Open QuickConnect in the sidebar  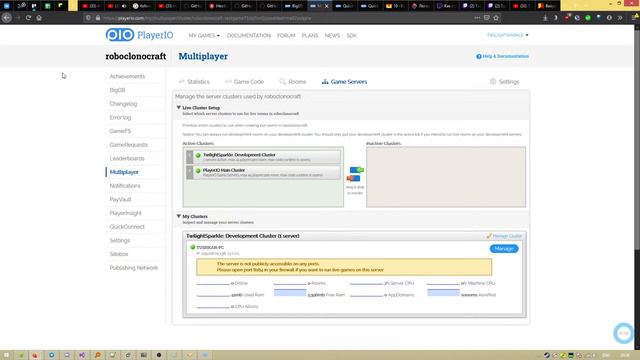[127, 227]
